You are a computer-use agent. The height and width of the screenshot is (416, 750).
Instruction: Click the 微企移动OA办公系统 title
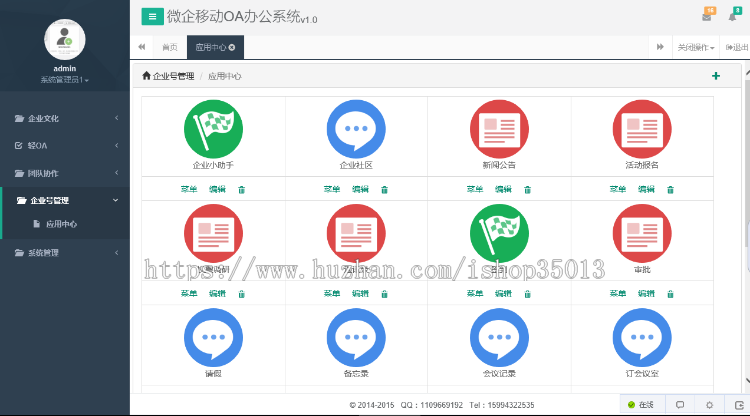233,17
